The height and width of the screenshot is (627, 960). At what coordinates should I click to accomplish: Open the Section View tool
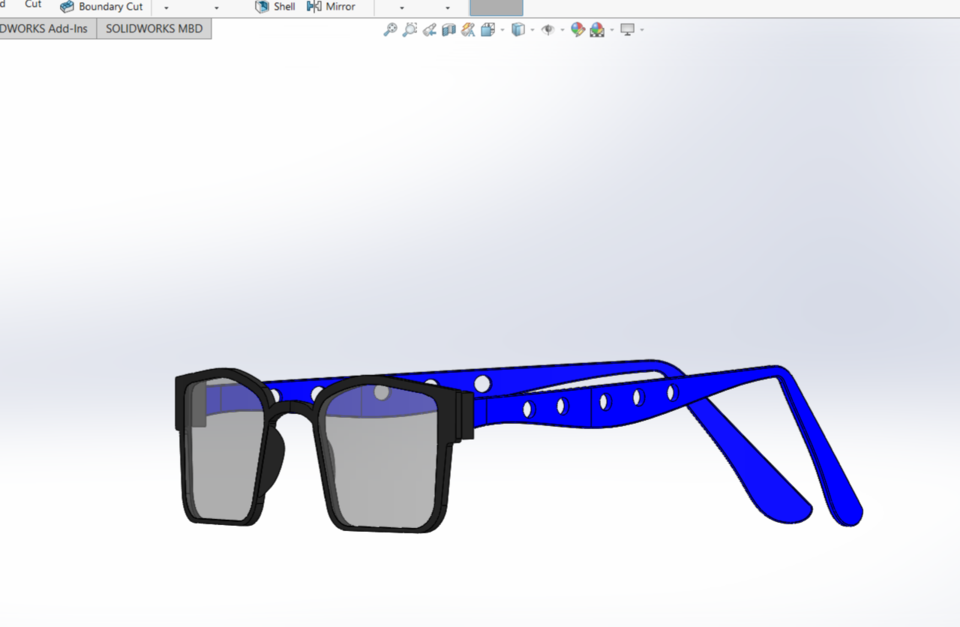tap(447, 30)
